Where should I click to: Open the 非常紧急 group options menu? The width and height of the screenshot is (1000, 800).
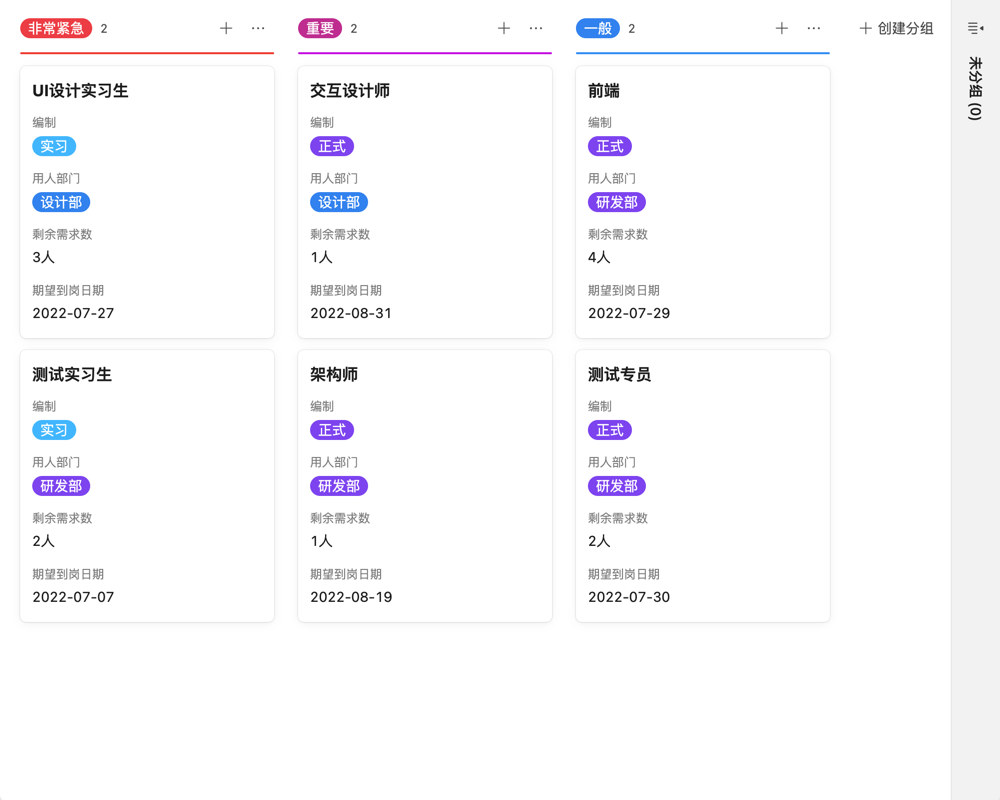[x=259, y=28]
